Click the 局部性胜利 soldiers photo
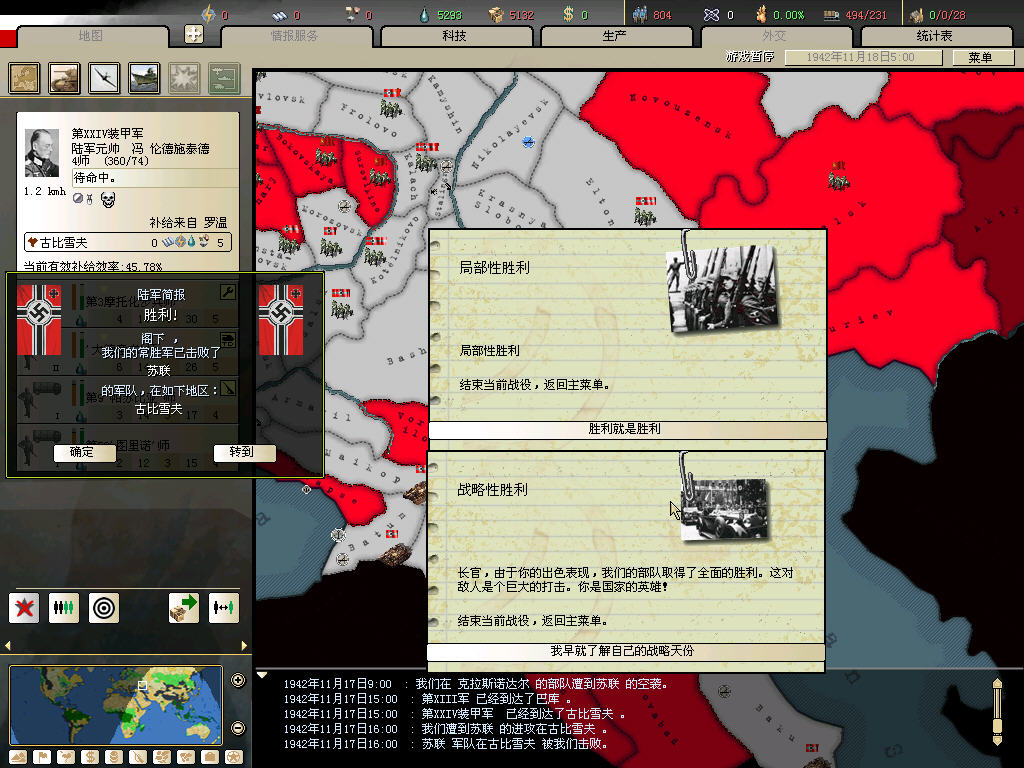 click(723, 288)
